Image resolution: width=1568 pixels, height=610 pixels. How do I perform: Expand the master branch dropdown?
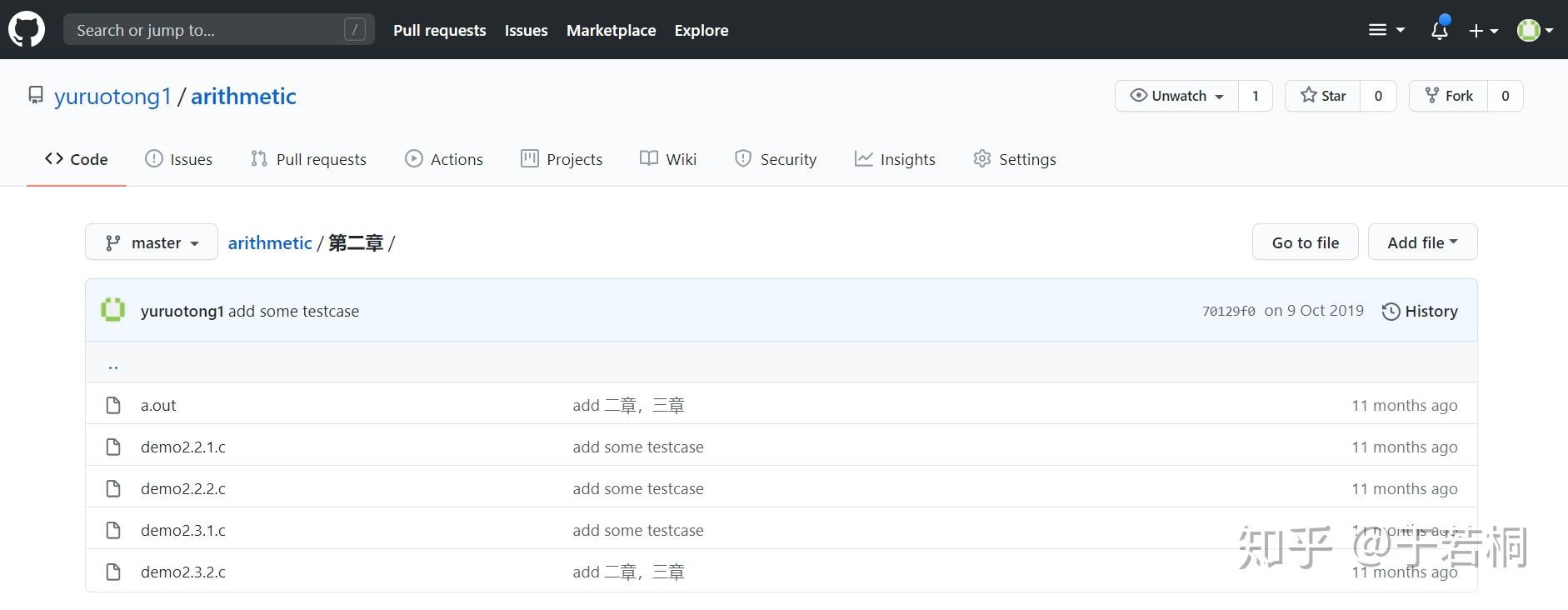pos(152,242)
